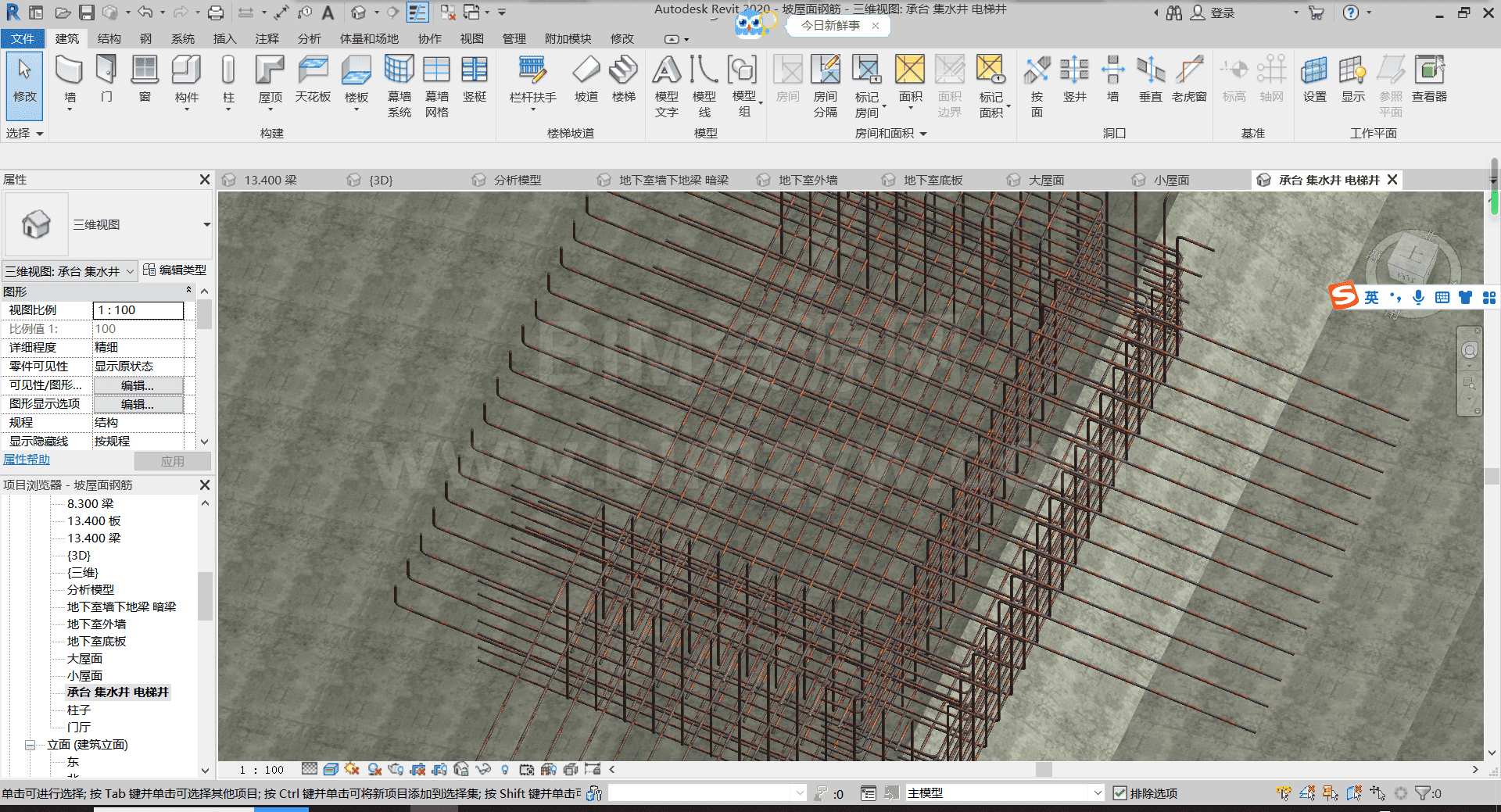
Task: Open the 文件 menu tab
Action: 23,38
